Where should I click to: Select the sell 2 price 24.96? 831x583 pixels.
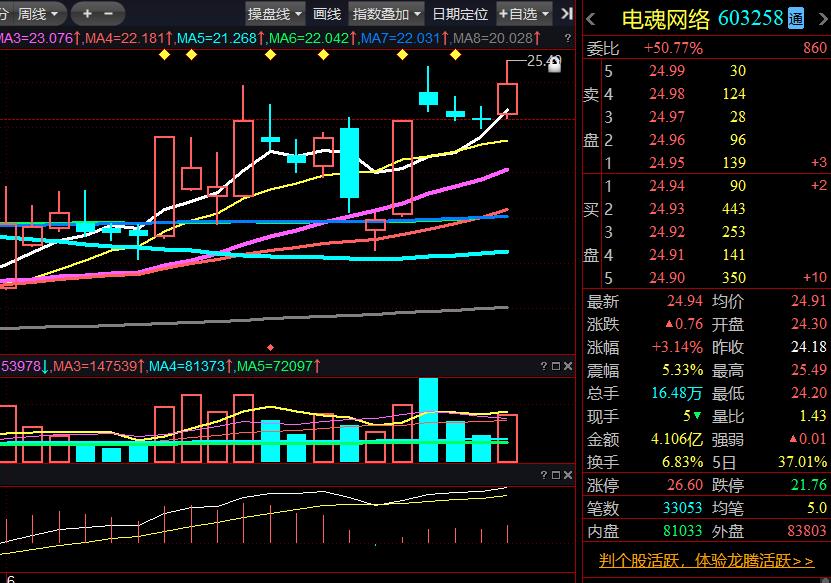(x=667, y=140)
